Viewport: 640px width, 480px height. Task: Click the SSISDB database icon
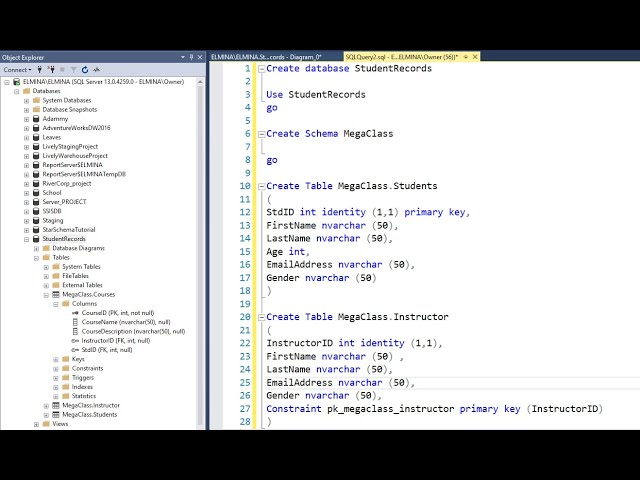36,211
